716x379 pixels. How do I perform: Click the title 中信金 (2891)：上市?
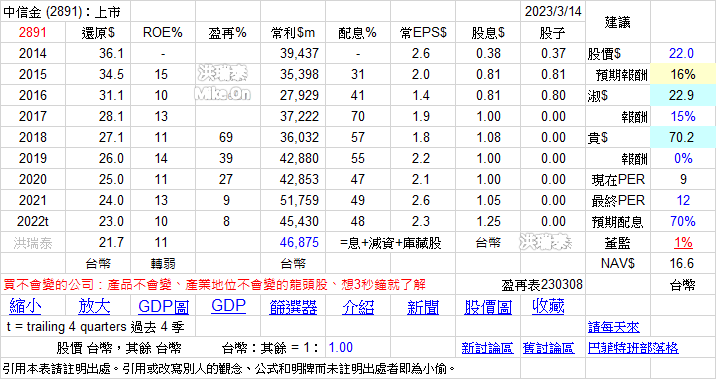[62, 11]
